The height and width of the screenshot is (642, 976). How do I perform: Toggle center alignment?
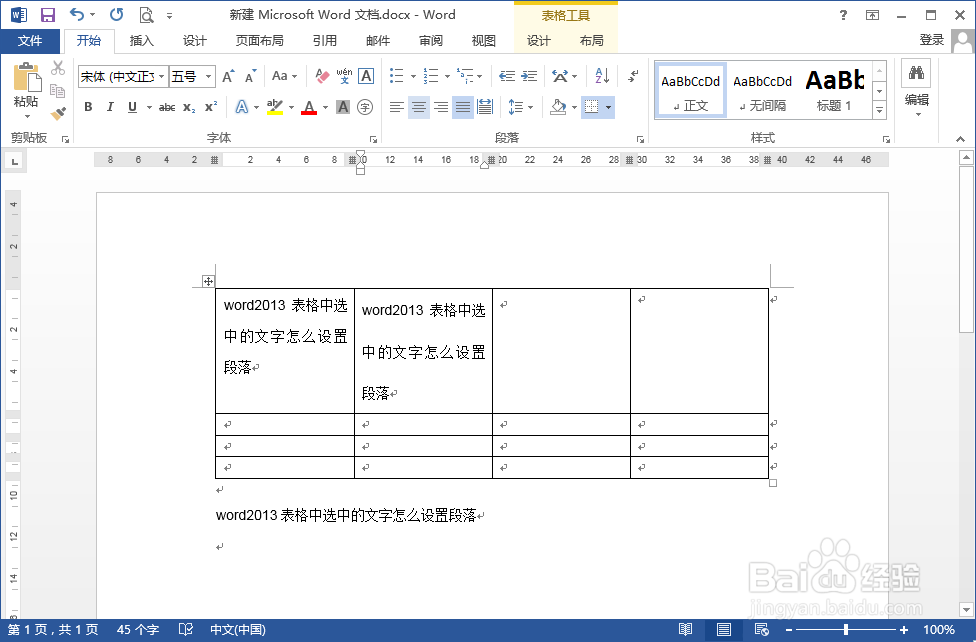coord(419,107)
